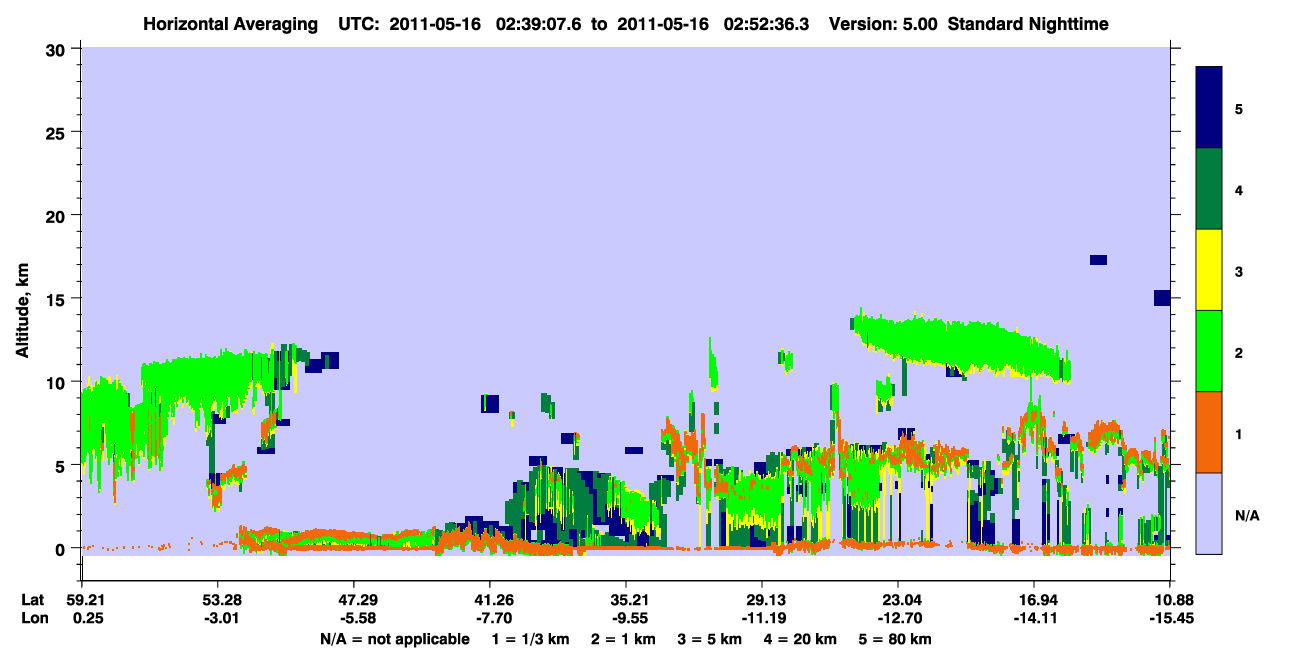Click the '3 = 5 km' legend entry
1300x667 pixels.
(x=709, y=639)
